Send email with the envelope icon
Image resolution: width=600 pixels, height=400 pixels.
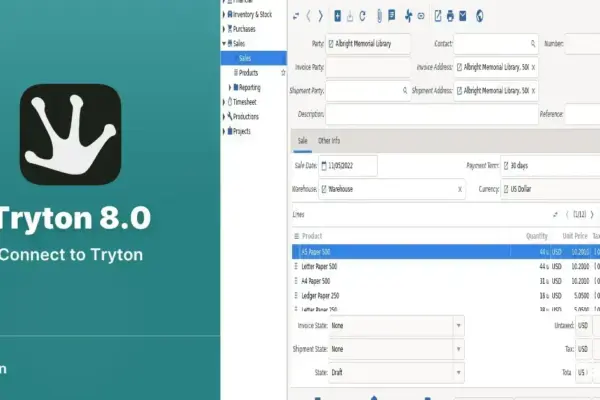(x=463, y=16)
